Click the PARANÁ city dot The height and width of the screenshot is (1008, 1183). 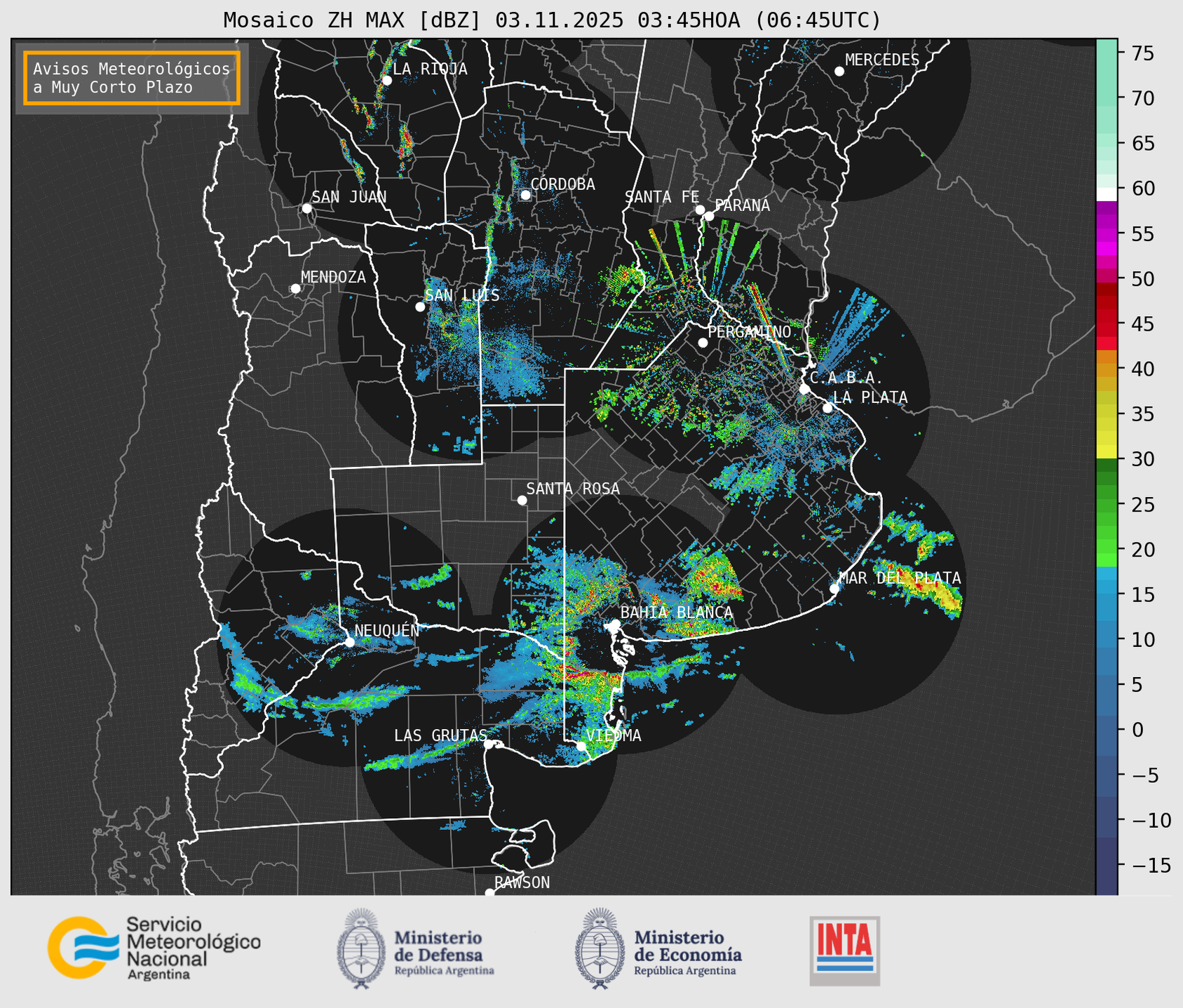pyautogui.click(x=709, y=216)
